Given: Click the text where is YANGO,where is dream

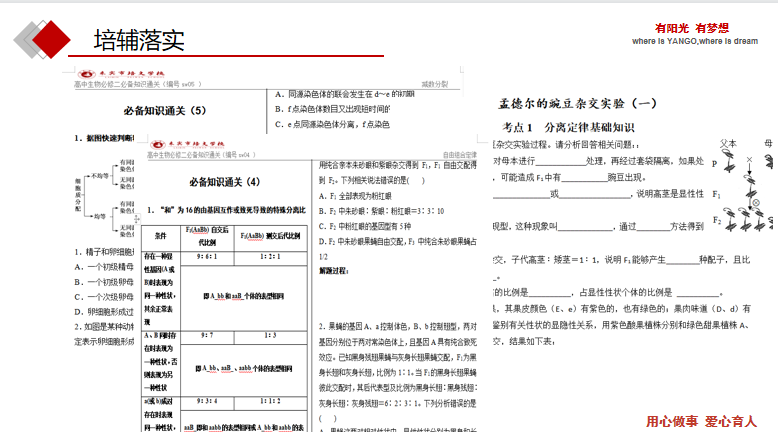Looking at the screenshot, I should point(695,41).
